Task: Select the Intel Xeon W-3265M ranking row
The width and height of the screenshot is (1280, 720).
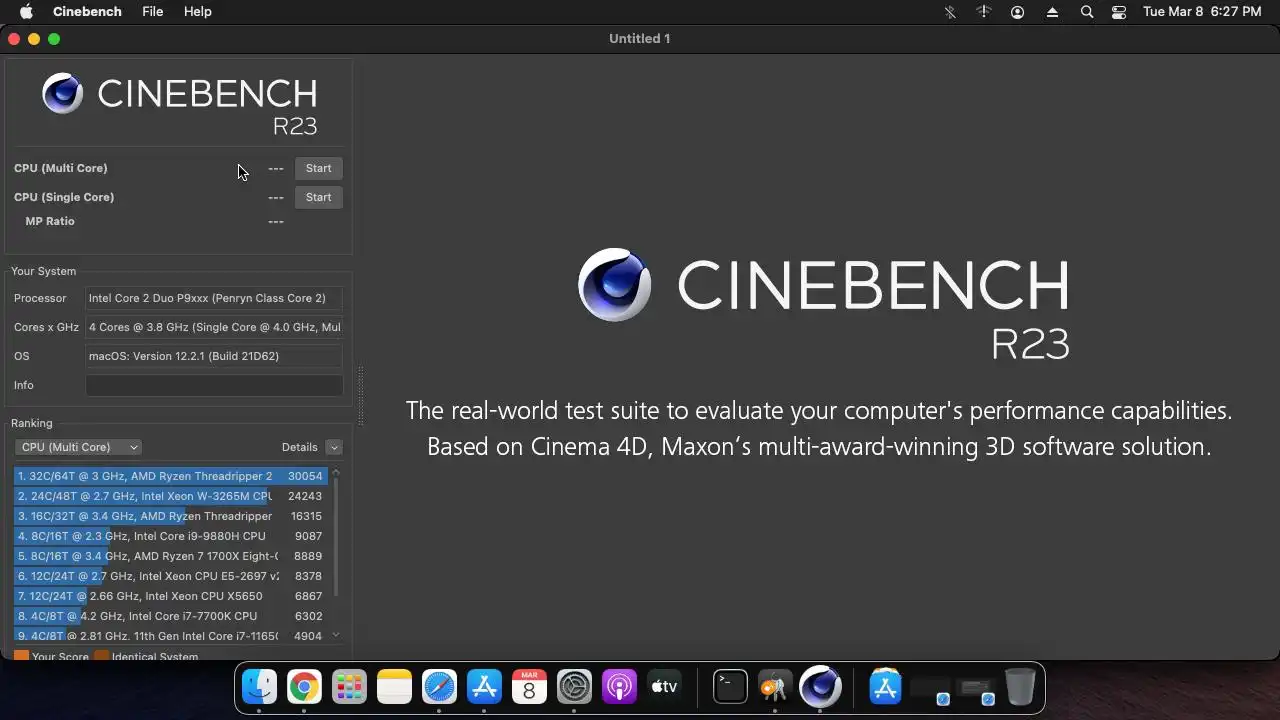Action: 171,496
